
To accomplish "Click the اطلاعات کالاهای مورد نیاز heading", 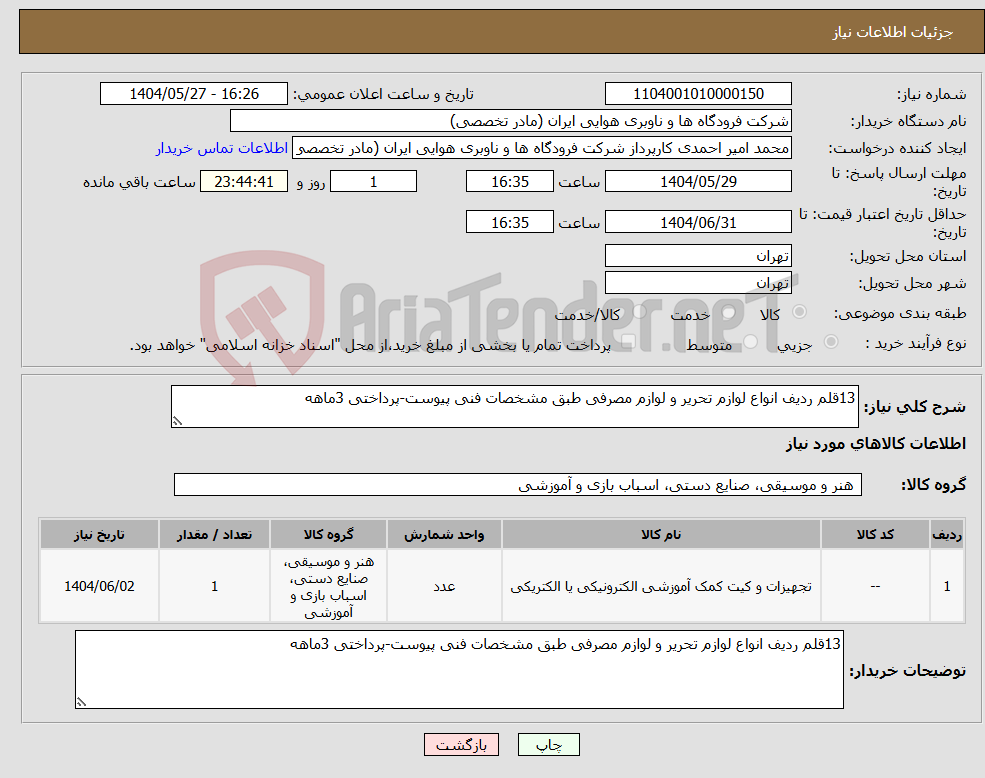I will pyautogui.click(x=876, y=444).
